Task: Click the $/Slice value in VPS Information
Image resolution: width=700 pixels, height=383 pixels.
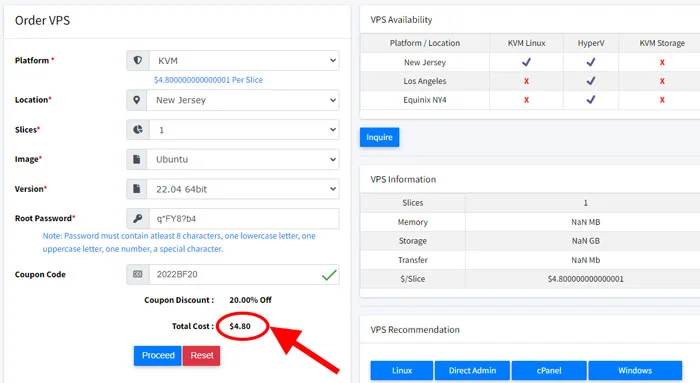Action: click(586, 279)
